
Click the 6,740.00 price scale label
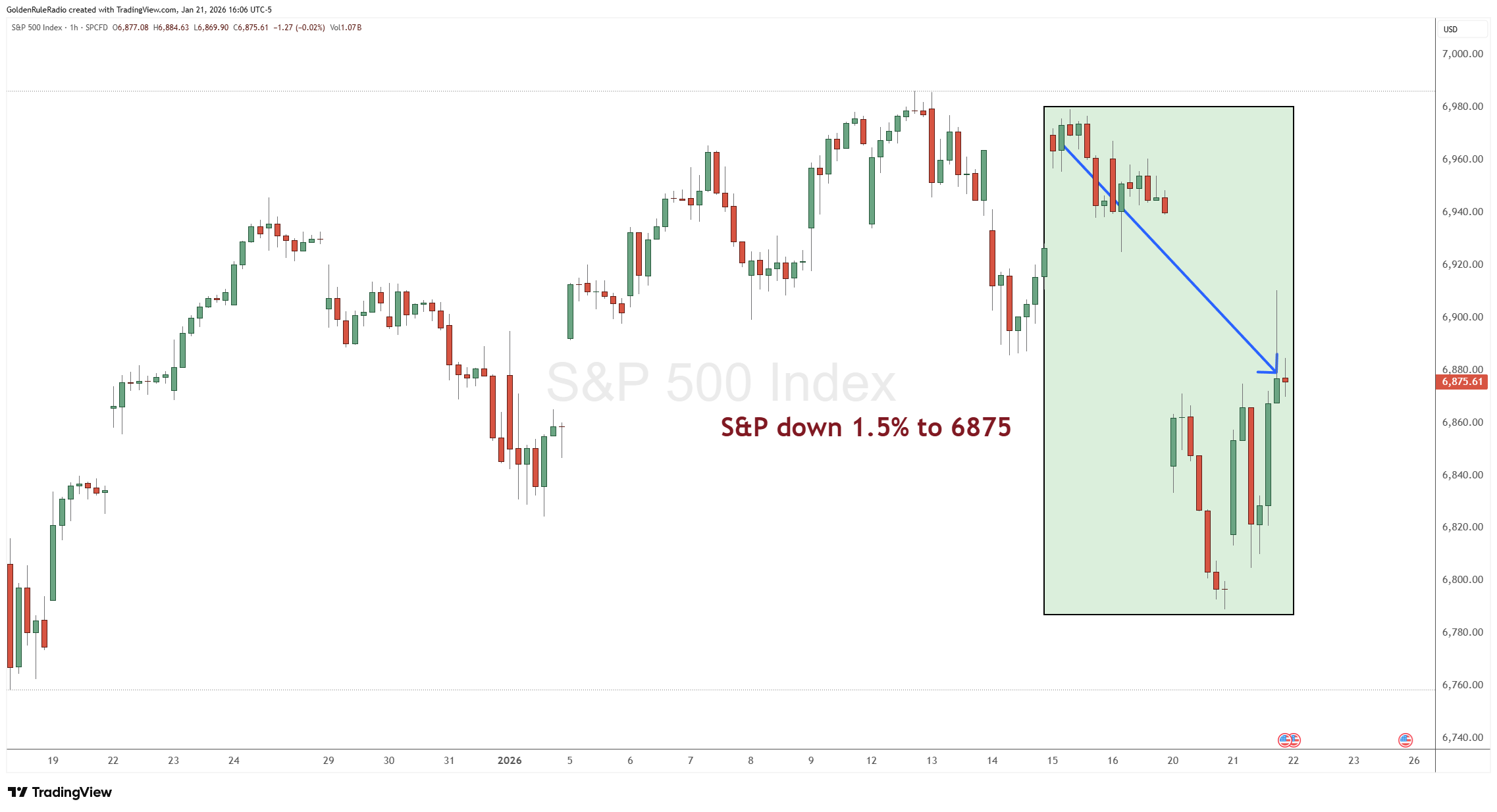[x=1462, y=738]
